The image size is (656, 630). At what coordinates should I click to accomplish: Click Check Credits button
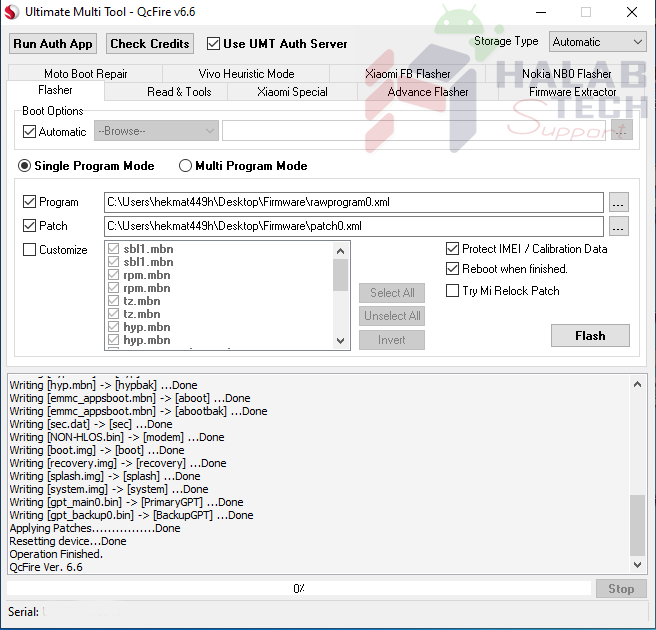tap(150, 44)
